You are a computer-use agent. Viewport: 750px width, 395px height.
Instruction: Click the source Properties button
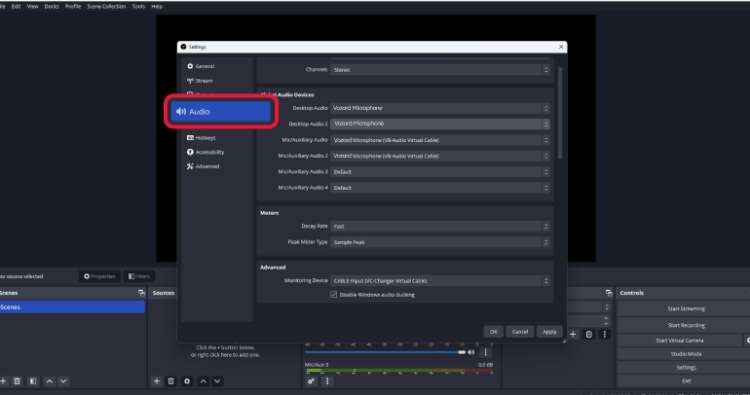[x=99, y=276]
